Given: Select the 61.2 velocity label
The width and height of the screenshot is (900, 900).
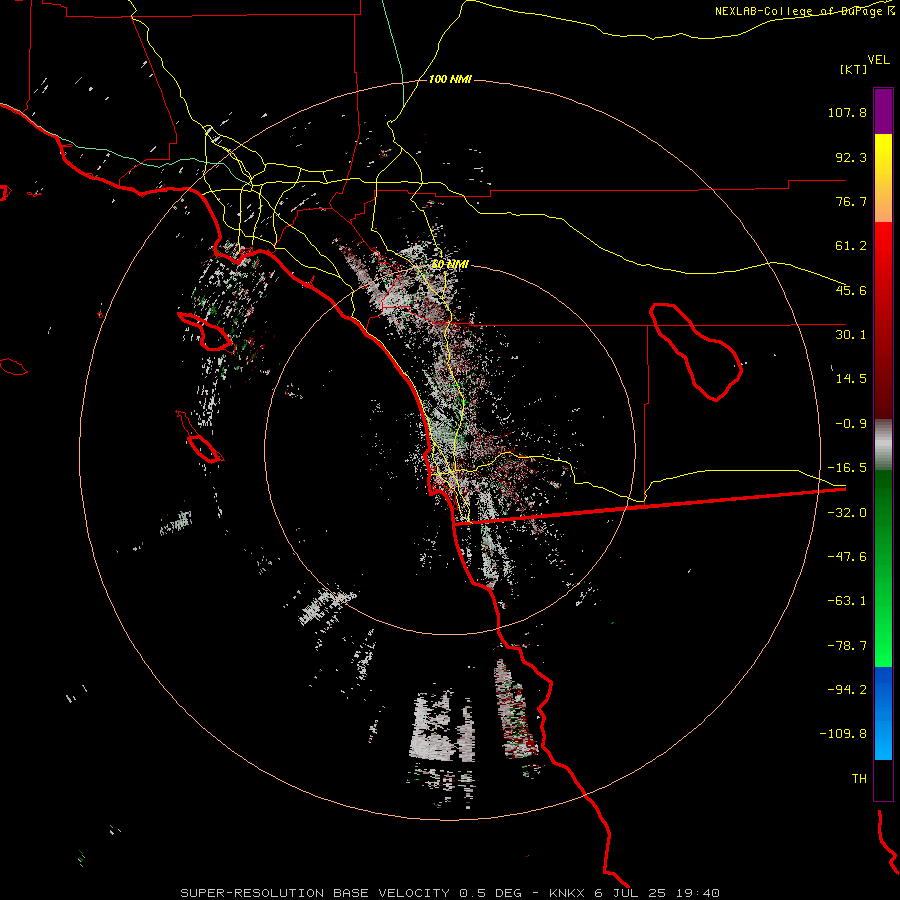Looking at the screenshot, I should pyautogui.click(x=851, y=246).
